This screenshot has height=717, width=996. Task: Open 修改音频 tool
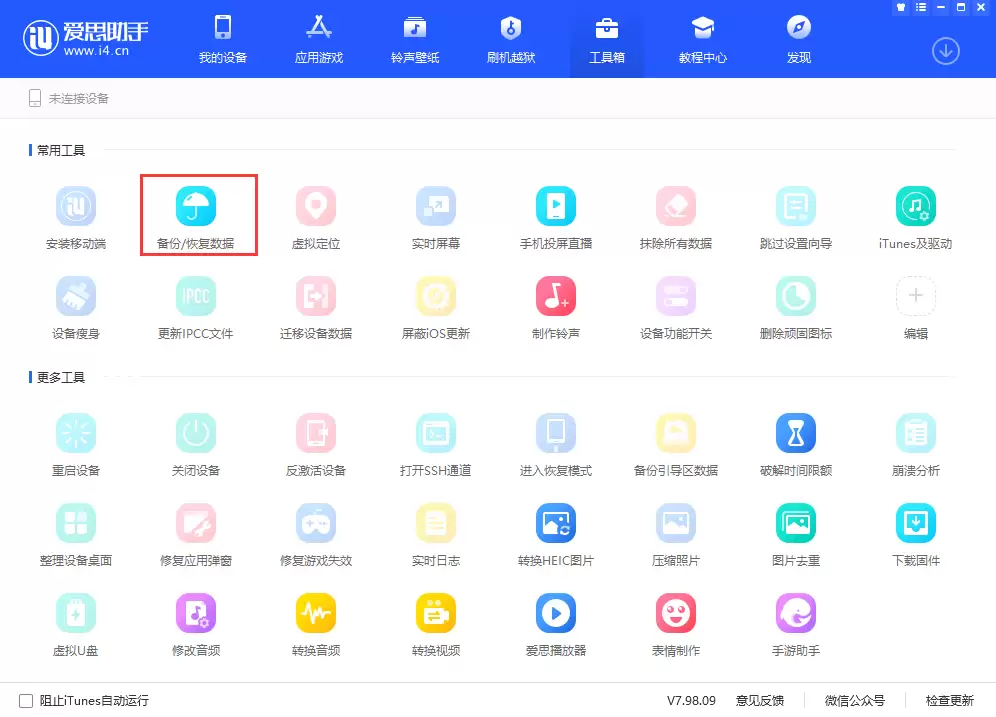196,625
